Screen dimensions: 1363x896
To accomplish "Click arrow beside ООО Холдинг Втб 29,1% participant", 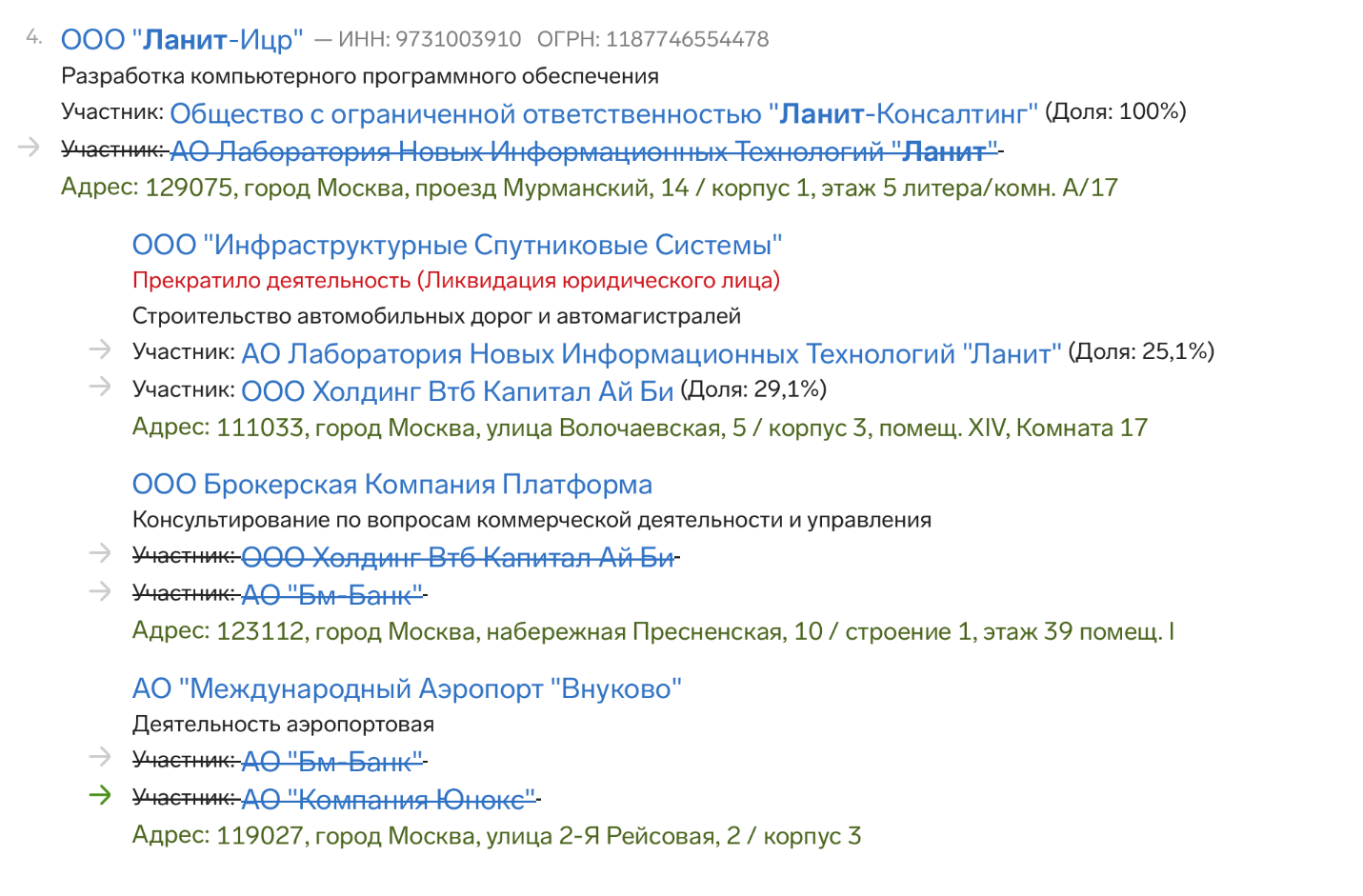I will [100, 387].
